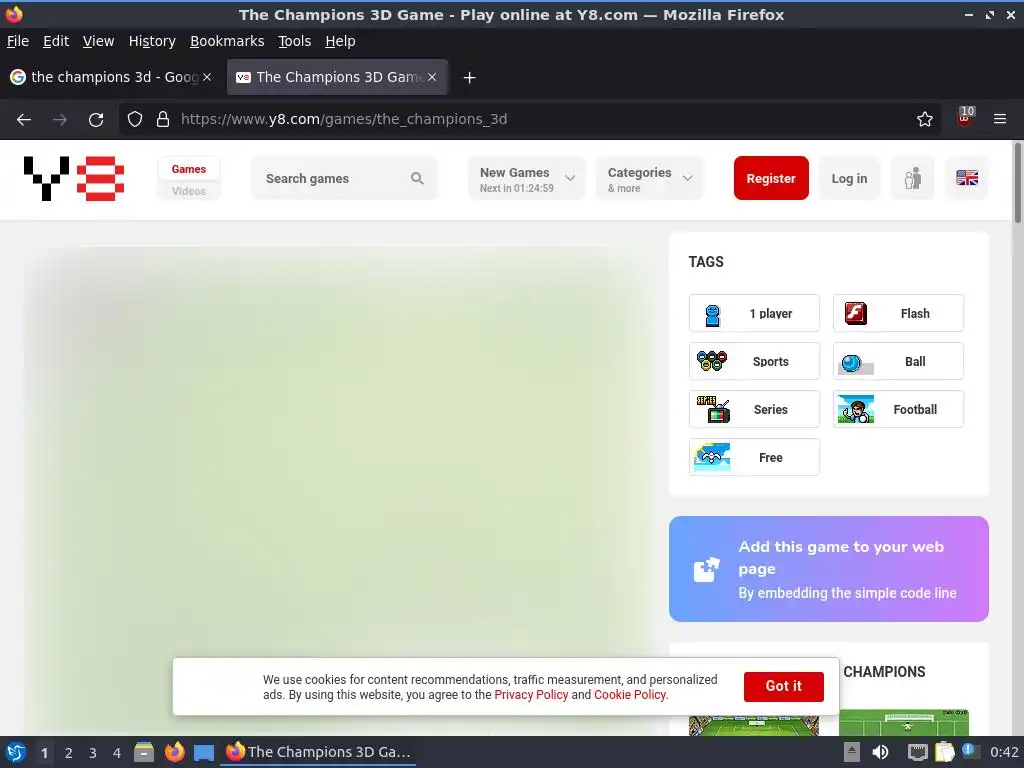Viewport: 1024px width, 768px height.
Task: Click the embed puzzle piece icon
Action: click(707, 569)
